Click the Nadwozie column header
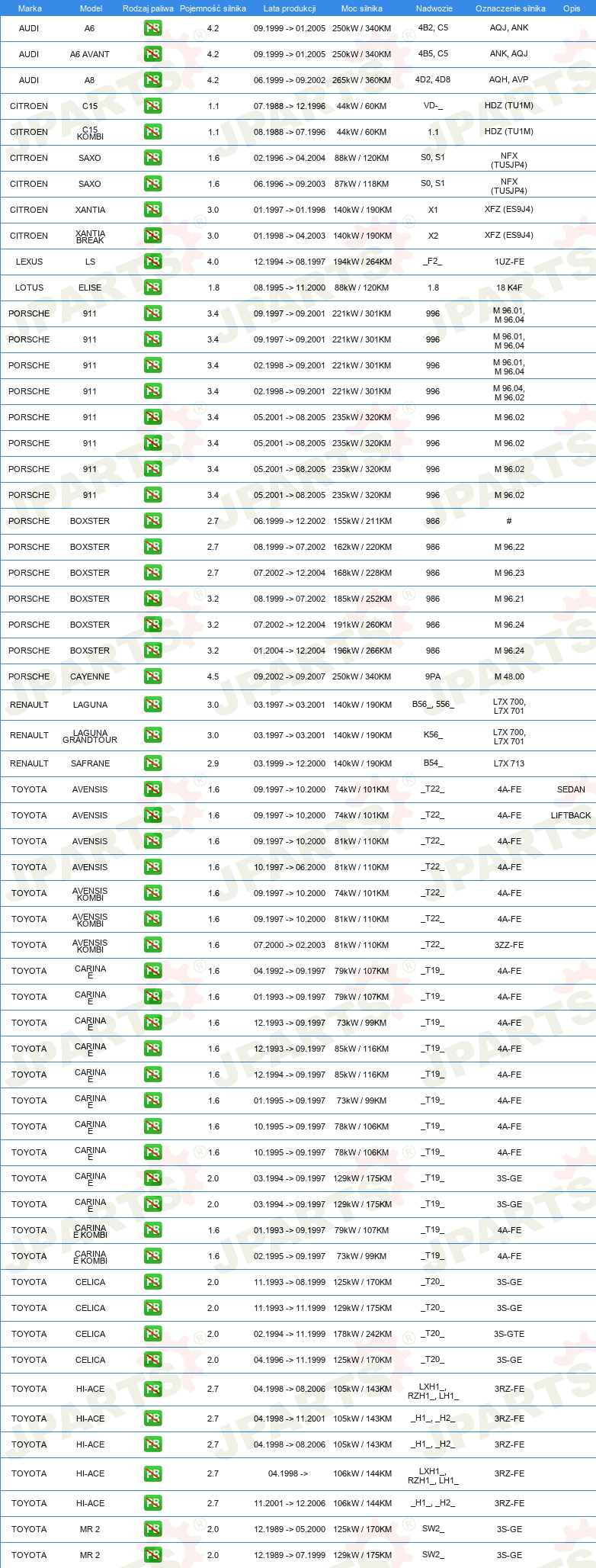 434,8
